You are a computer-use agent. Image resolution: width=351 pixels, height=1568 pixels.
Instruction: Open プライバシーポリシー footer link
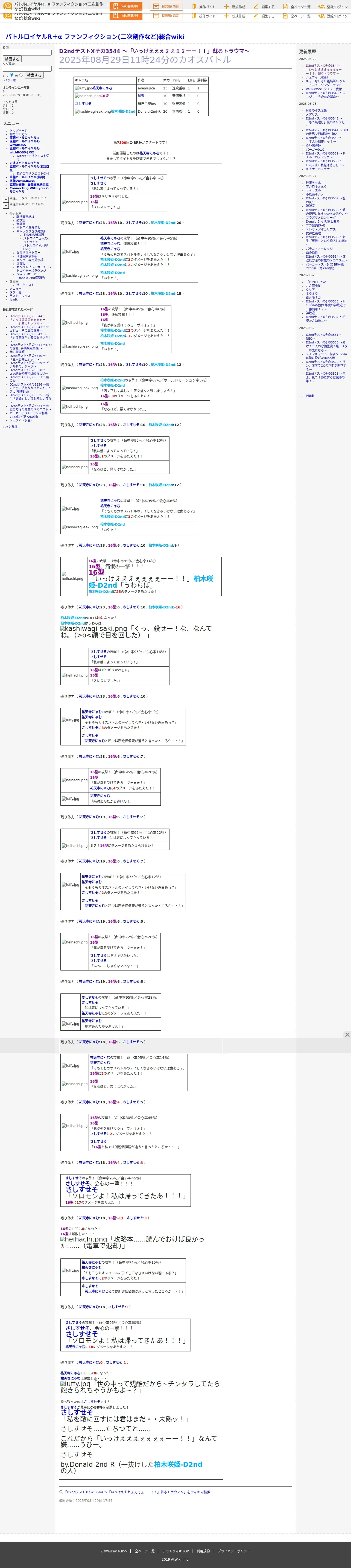[234, 1551]
